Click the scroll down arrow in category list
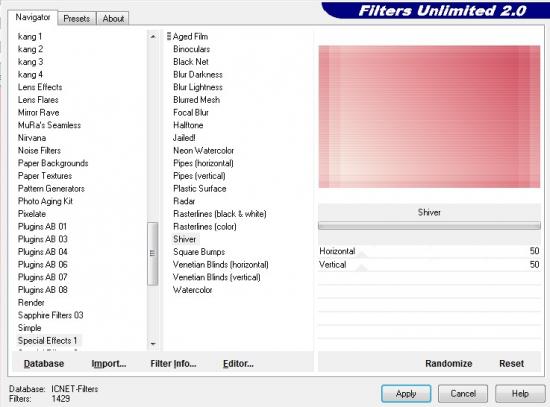Viewport: 550px width, 407px height. (x=153, y=344)
